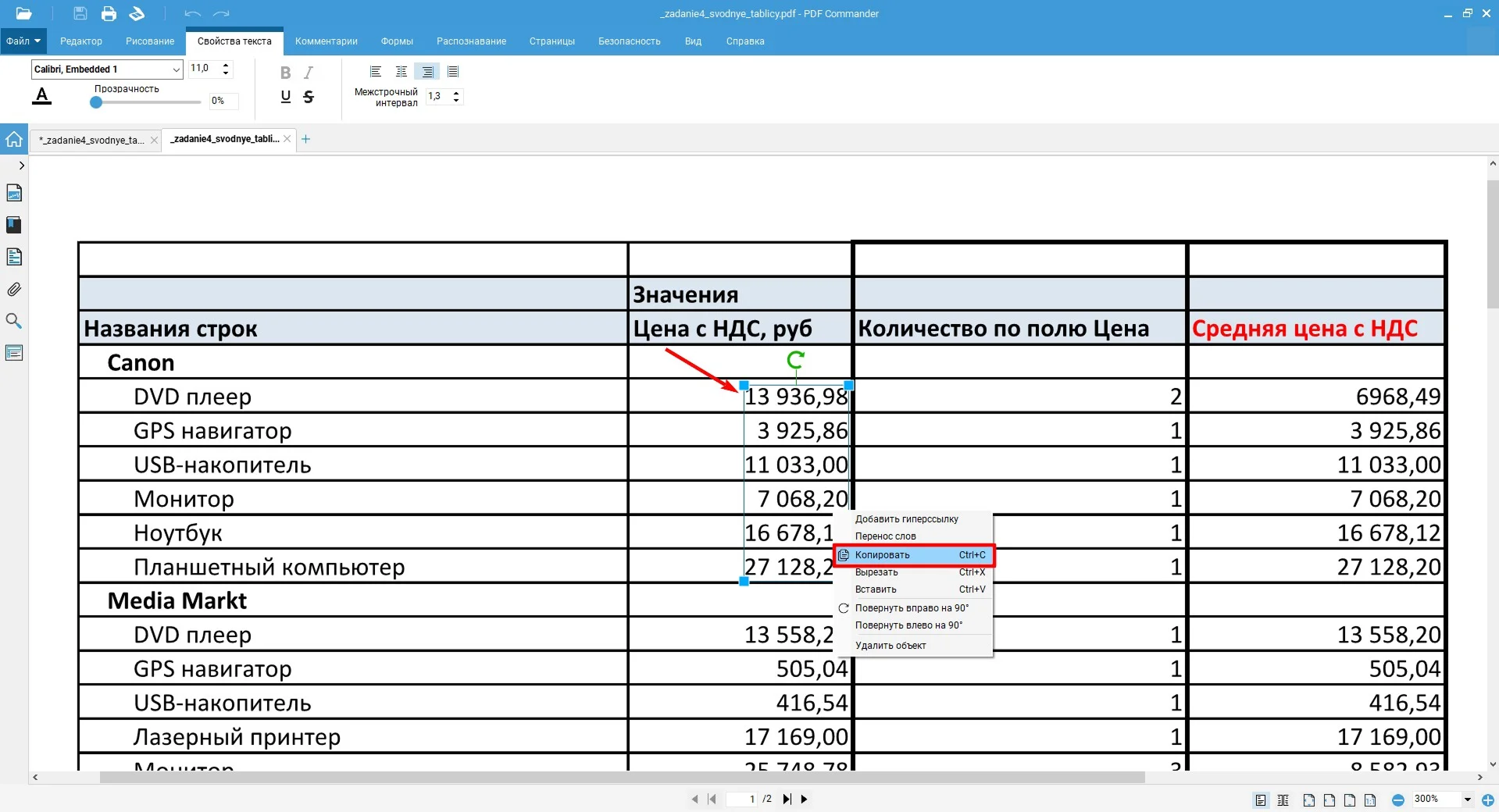Toggle underline text formatting
The height and width of the screenshot is (812, 1499).
click(x=285, y=97)
